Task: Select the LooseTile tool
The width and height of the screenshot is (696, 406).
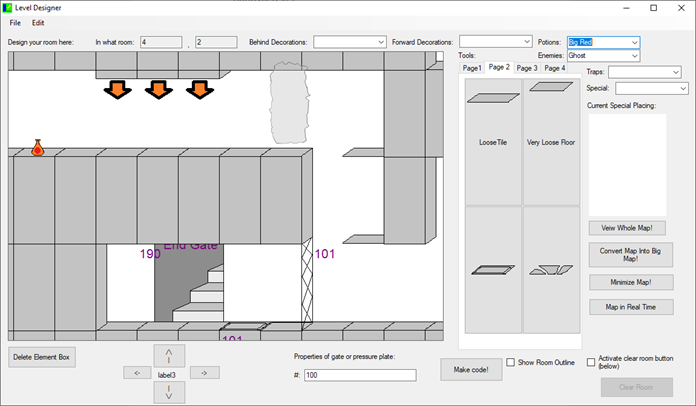Action: (x=493, y=141)
